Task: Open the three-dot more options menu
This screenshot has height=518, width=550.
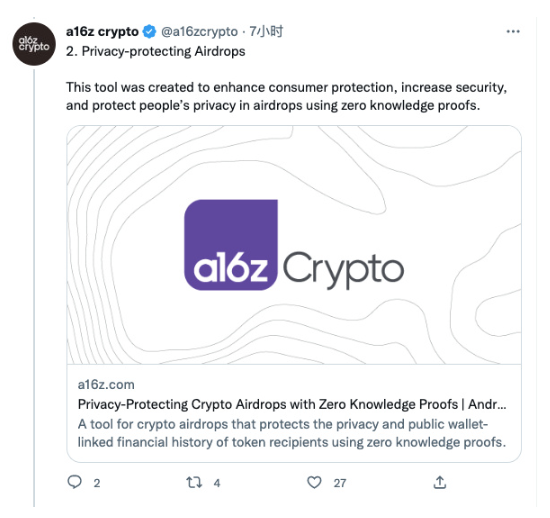Action: tap(513, 32)
